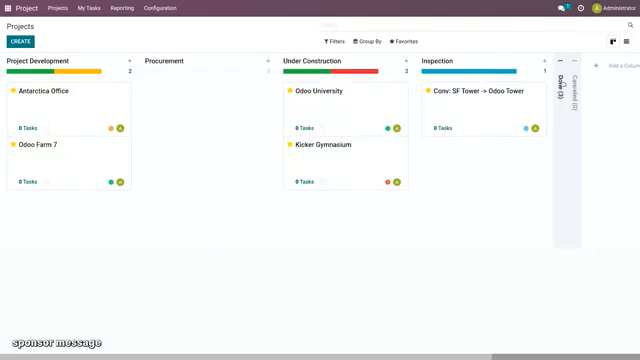The height and width of the screenshot is (360, 640).
Task: Open the My Tasks menu
Action: click(89, 8)
